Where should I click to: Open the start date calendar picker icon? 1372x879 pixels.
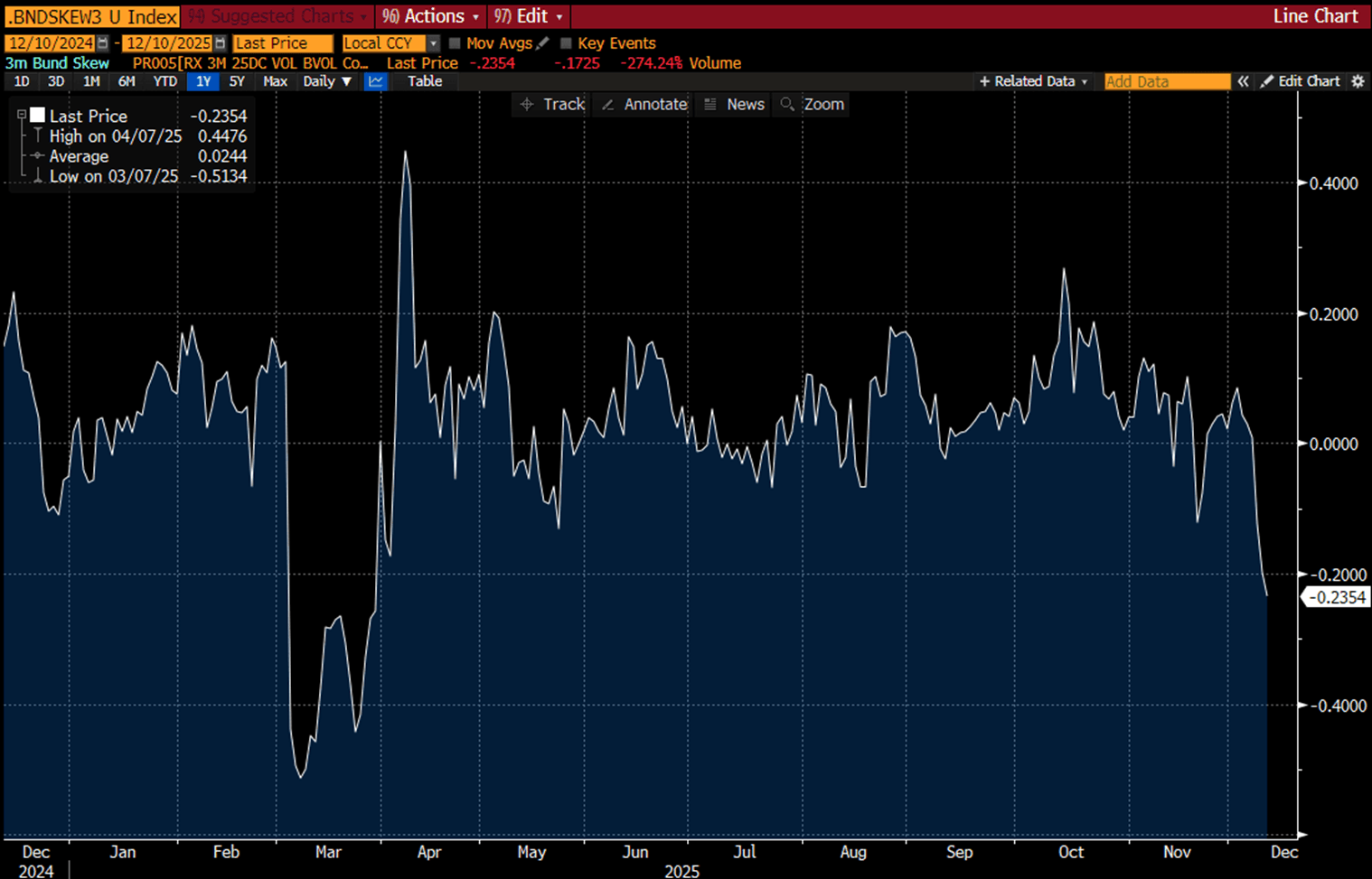pyautogui.click(x=103, y=43)
